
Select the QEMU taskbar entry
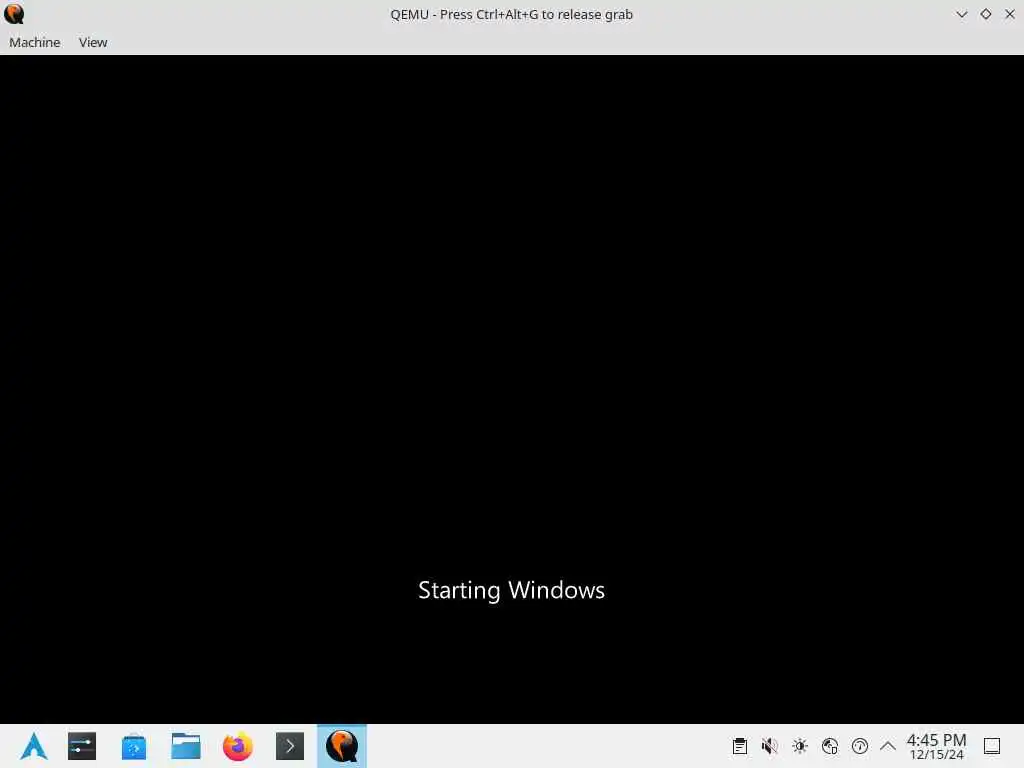click(342, 746)
